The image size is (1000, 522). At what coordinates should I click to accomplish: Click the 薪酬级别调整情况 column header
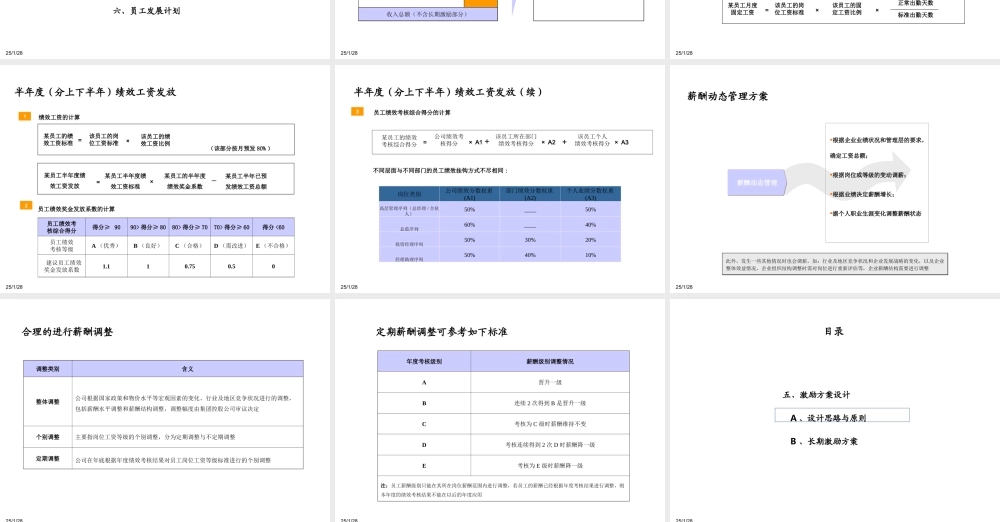550,361
